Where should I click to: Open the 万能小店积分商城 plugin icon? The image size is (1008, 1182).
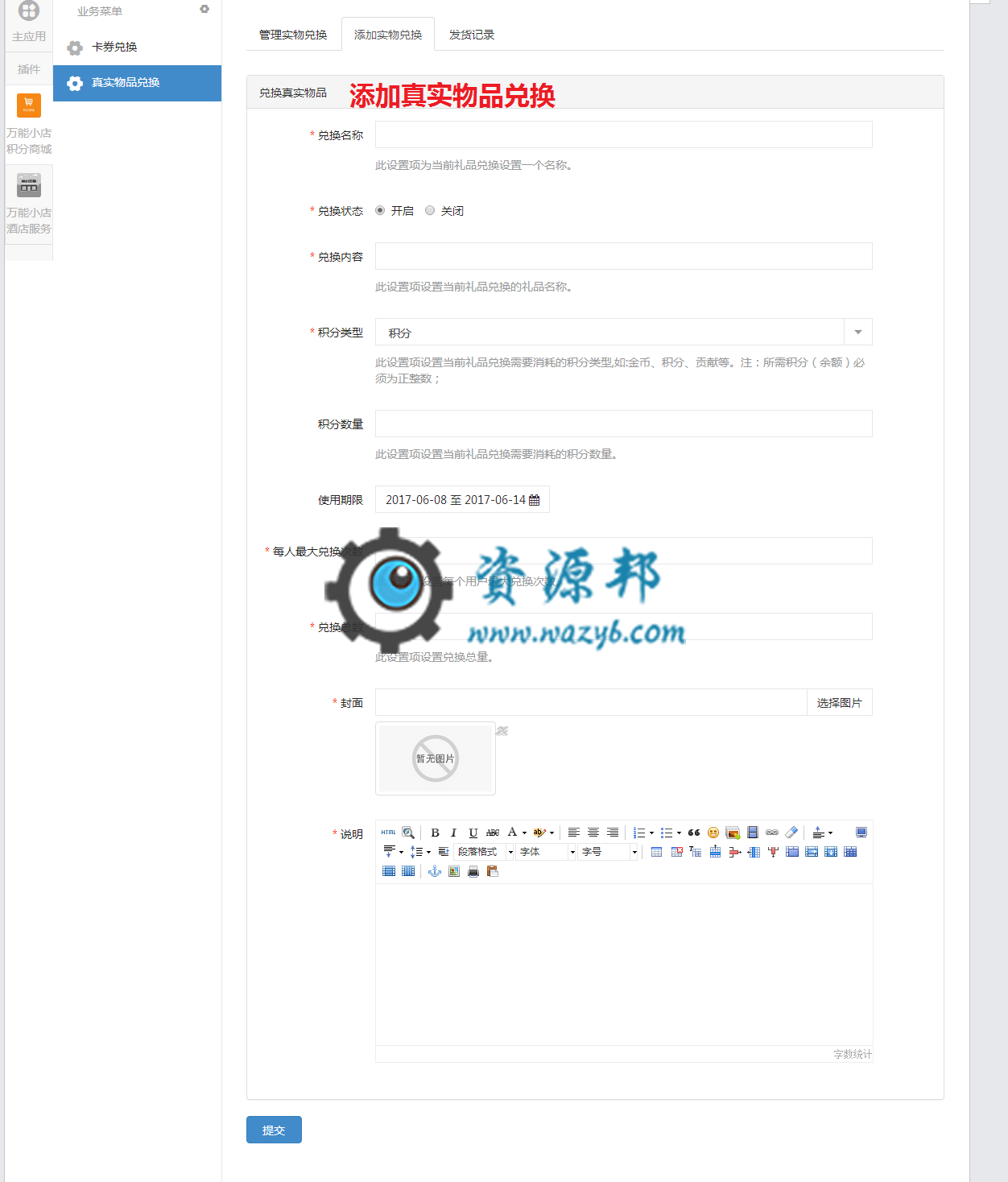tap(29, 105)
